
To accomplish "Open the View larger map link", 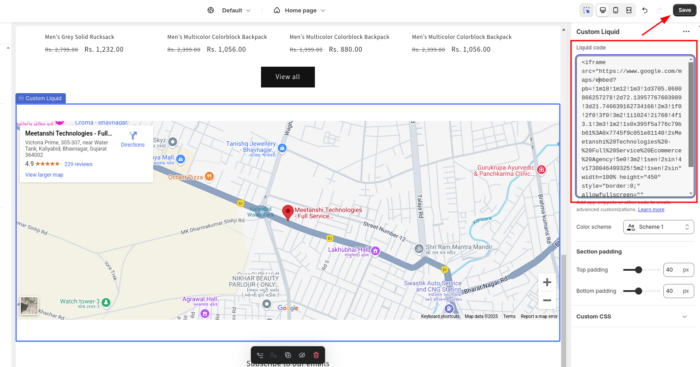I will click(x=44, y=175).
